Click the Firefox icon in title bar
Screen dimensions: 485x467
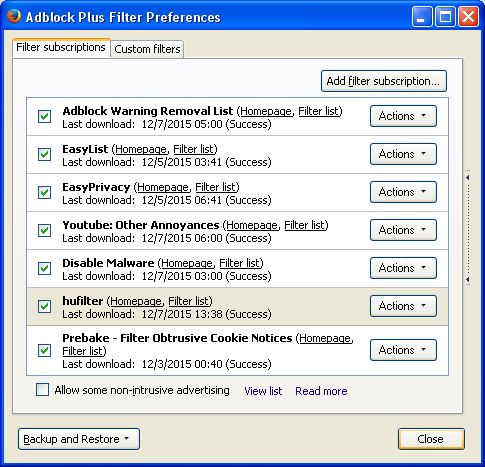(14, 16)
